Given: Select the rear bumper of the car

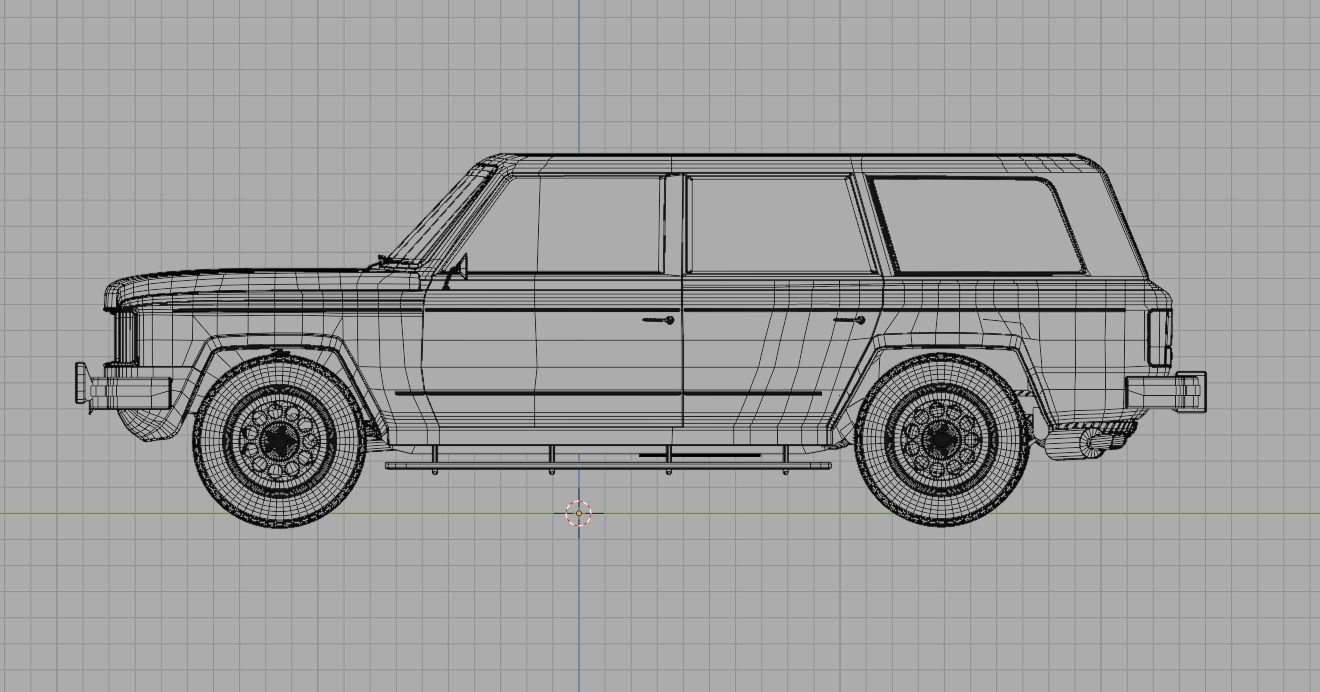Looking at the screenshot, I should [x=1166, y=391].
